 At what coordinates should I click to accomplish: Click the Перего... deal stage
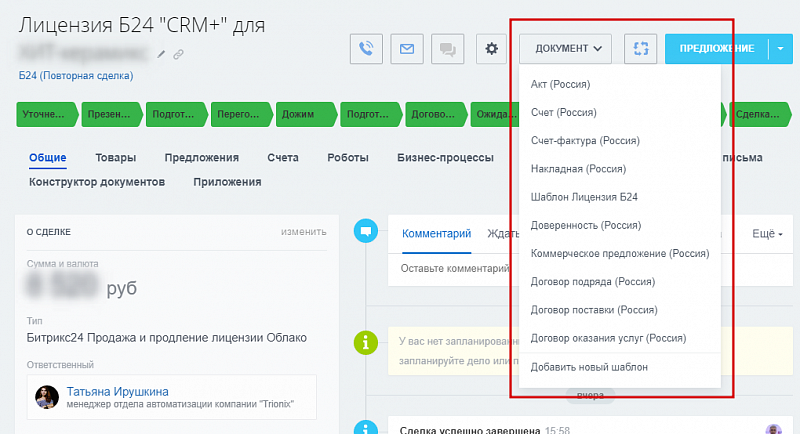point(241,114)
